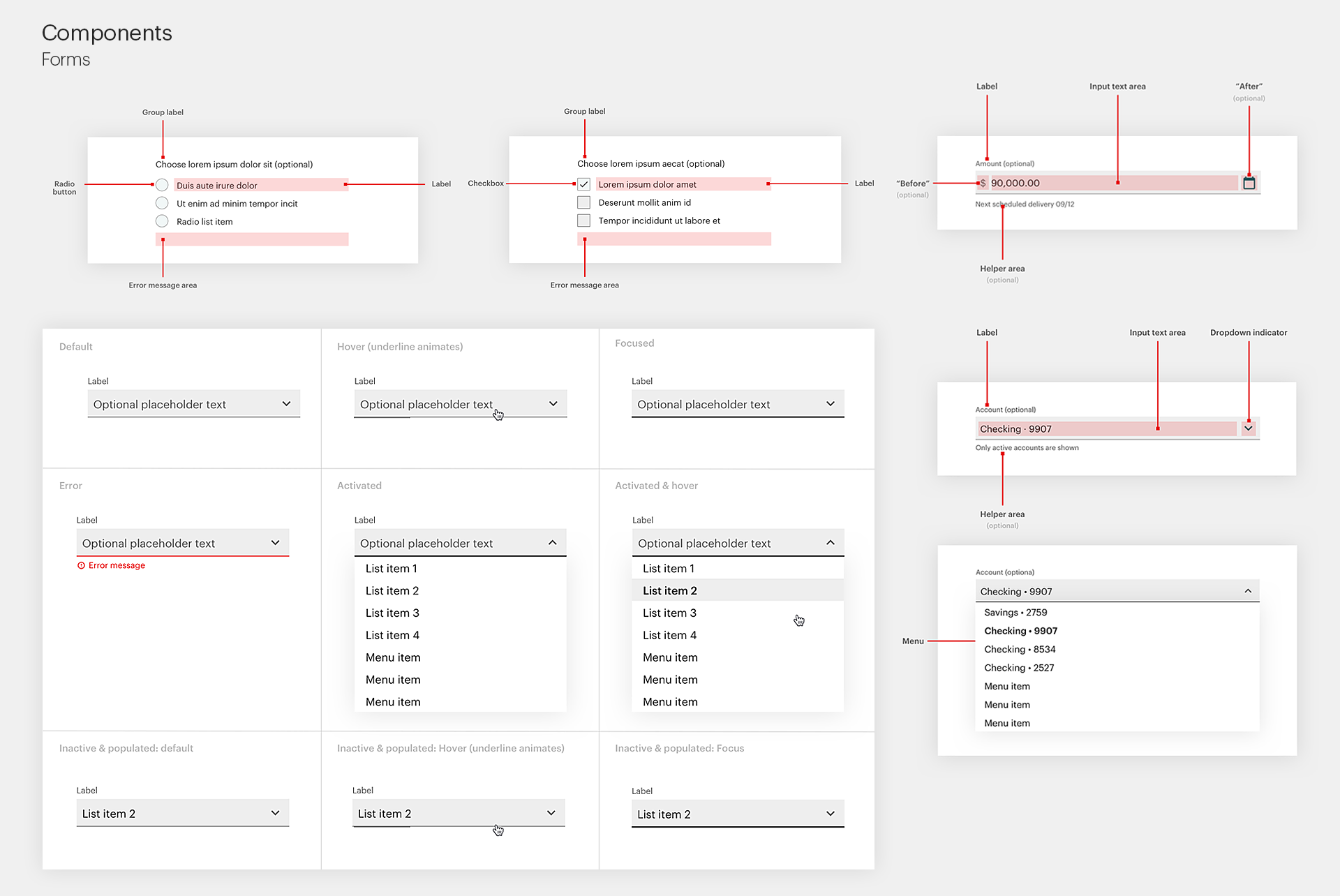Check the Deserunt mollit anim id checkbox

click(584, 202)
